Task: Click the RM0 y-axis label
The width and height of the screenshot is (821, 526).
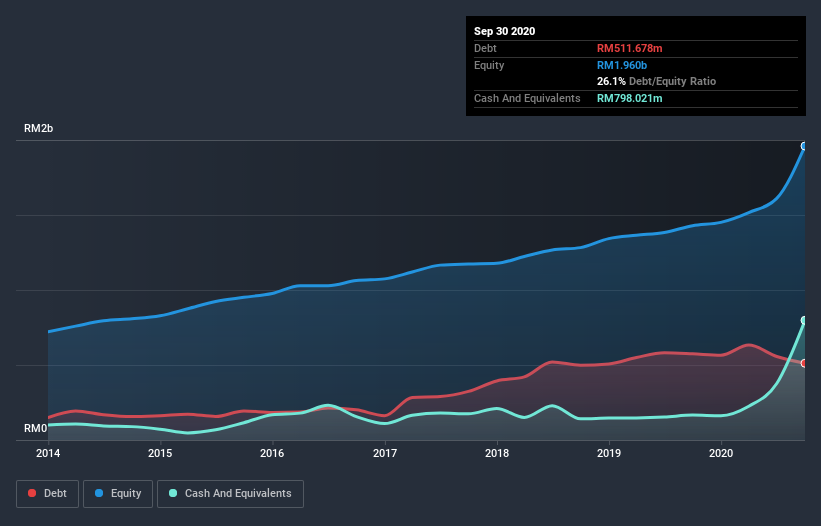Action: coord(35,428)
